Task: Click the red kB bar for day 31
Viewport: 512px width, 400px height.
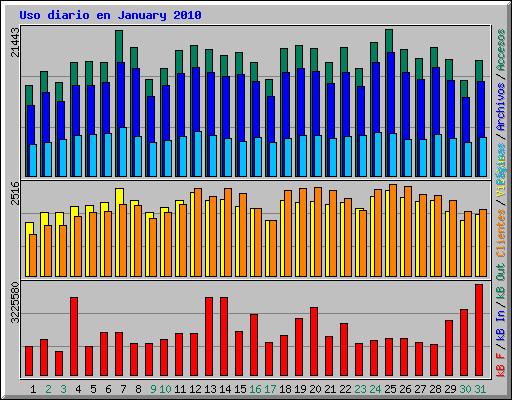Action: 479,330
